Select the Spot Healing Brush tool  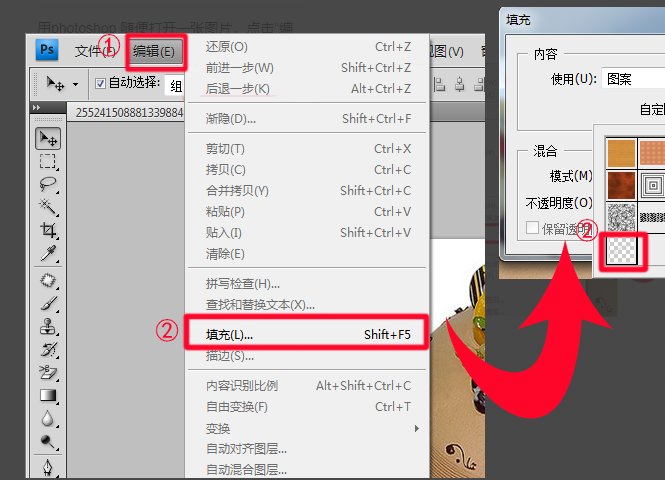tap(48, 280)
